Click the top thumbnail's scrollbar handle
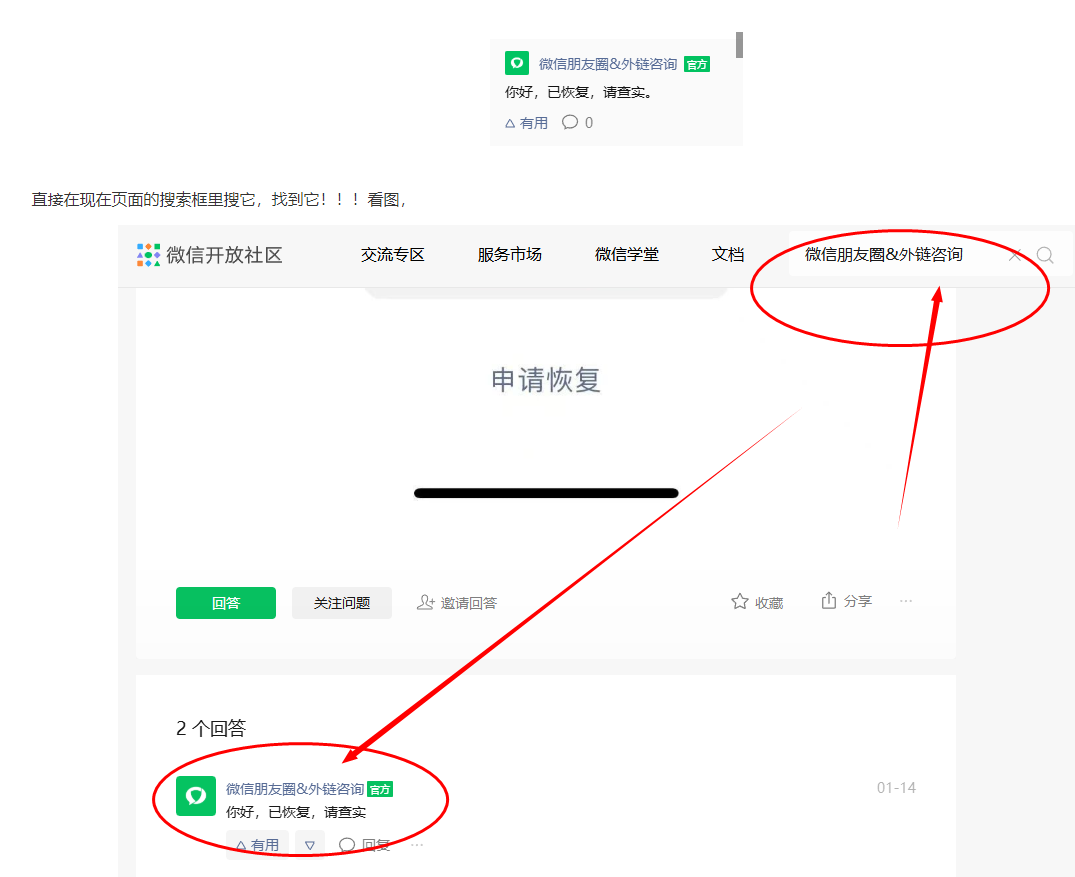1075x877 pixels. (x=739, y=45)
